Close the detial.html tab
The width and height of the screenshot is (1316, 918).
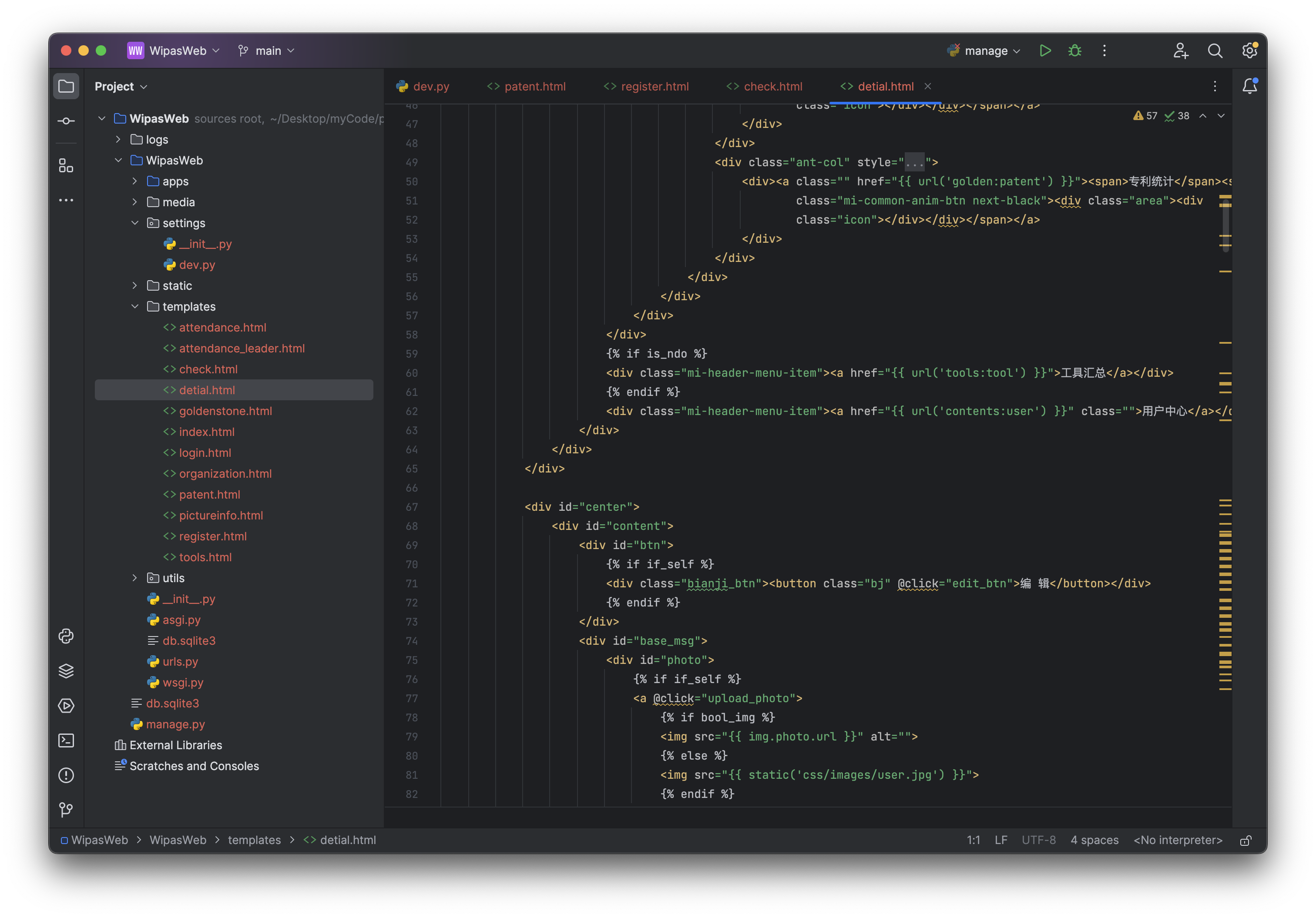[x=927, y=87]
